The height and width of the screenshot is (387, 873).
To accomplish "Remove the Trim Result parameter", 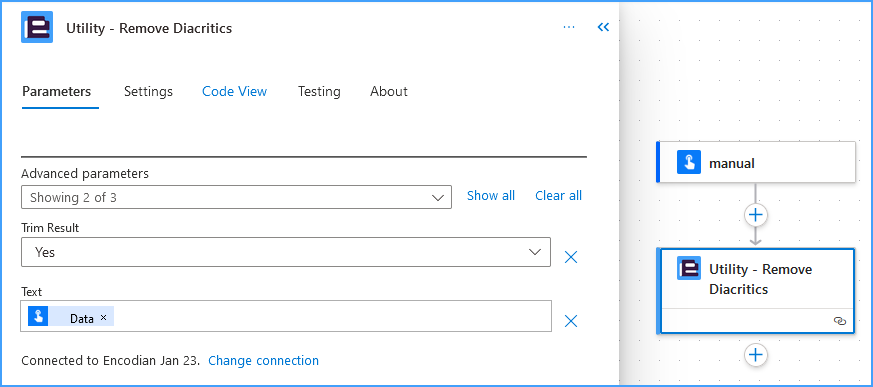I will tap(571, 257).
